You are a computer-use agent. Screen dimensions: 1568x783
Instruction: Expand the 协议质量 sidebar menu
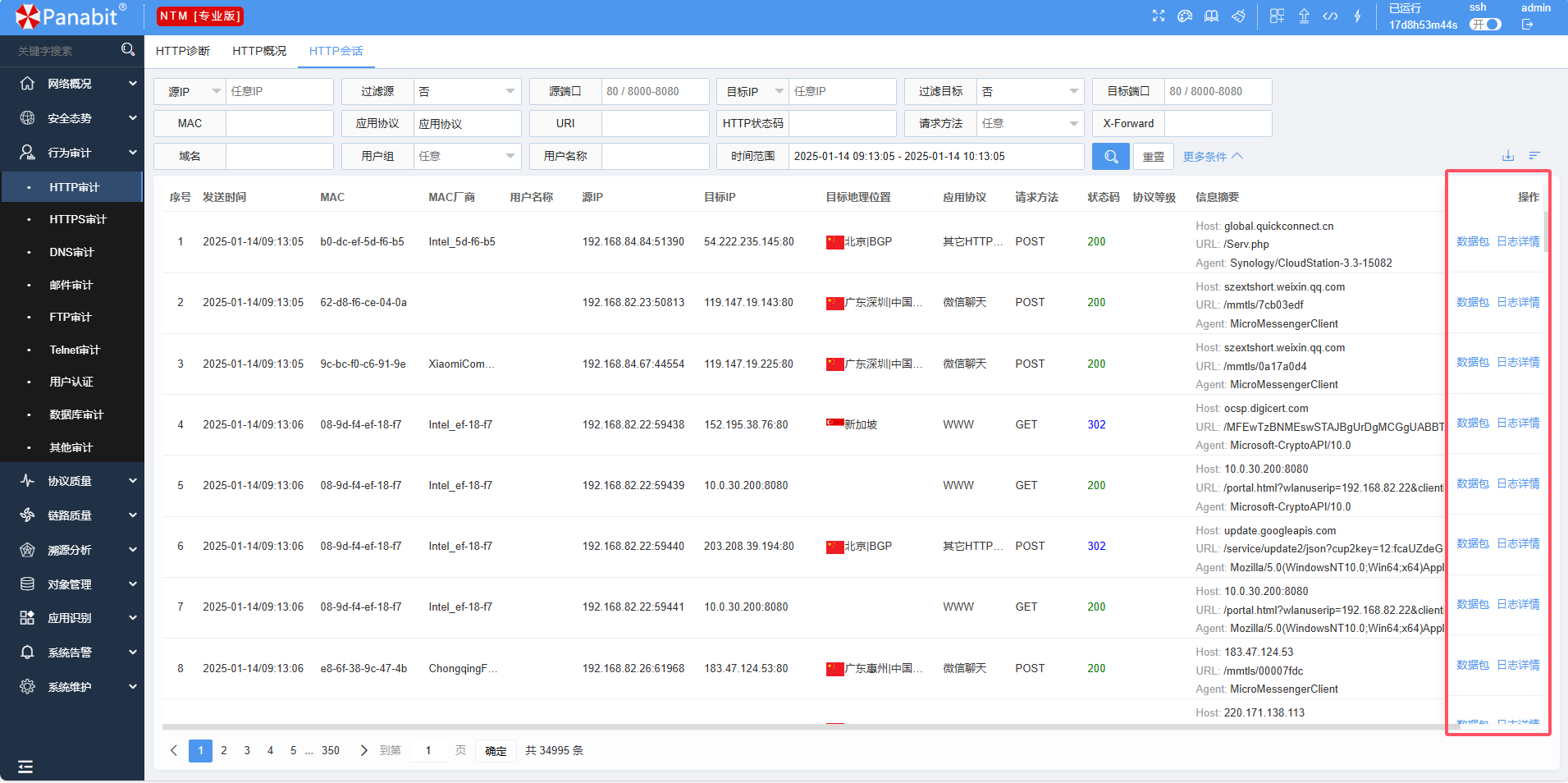click(x=72, y=481)
